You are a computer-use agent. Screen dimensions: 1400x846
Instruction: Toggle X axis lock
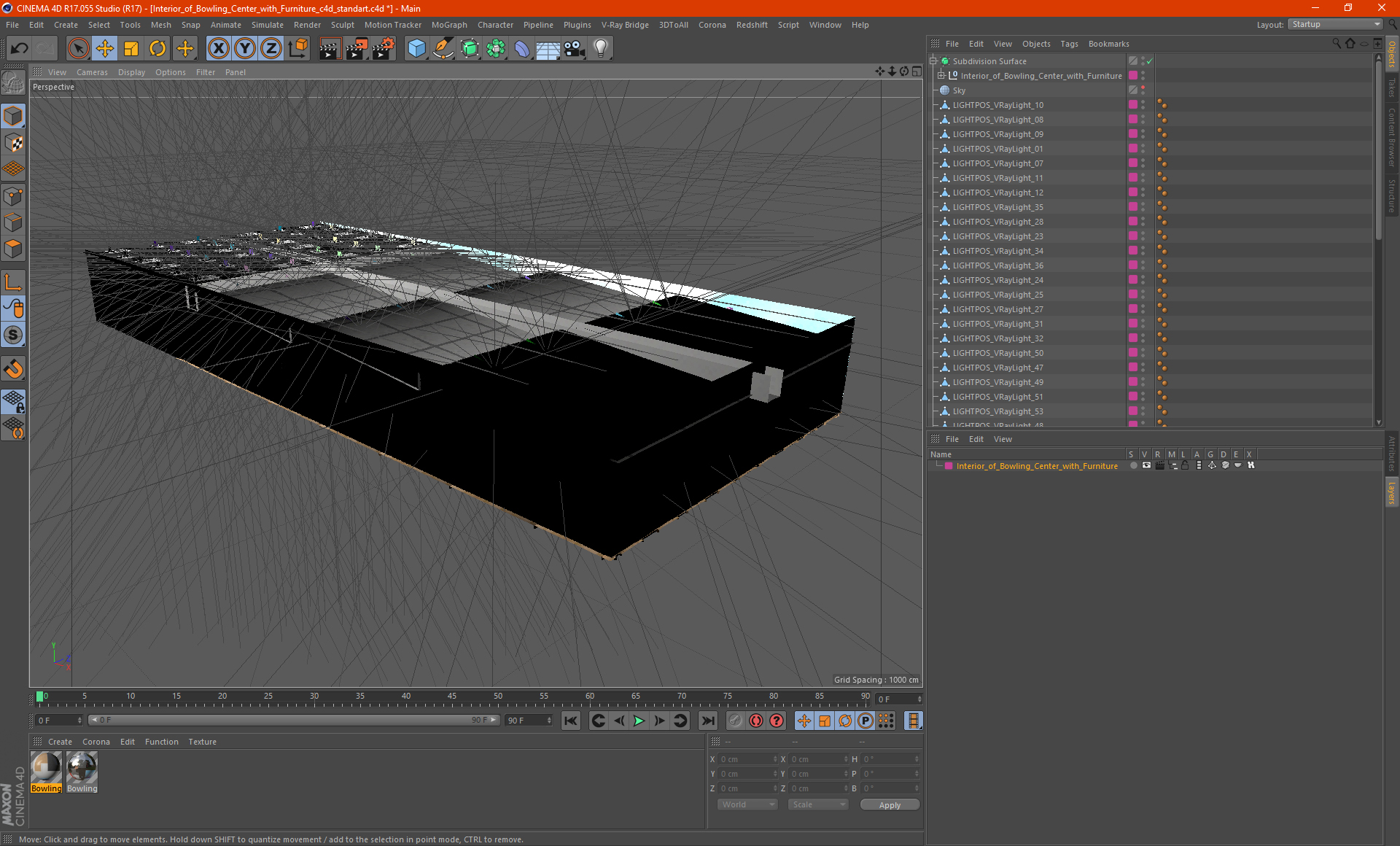point(218,49)
